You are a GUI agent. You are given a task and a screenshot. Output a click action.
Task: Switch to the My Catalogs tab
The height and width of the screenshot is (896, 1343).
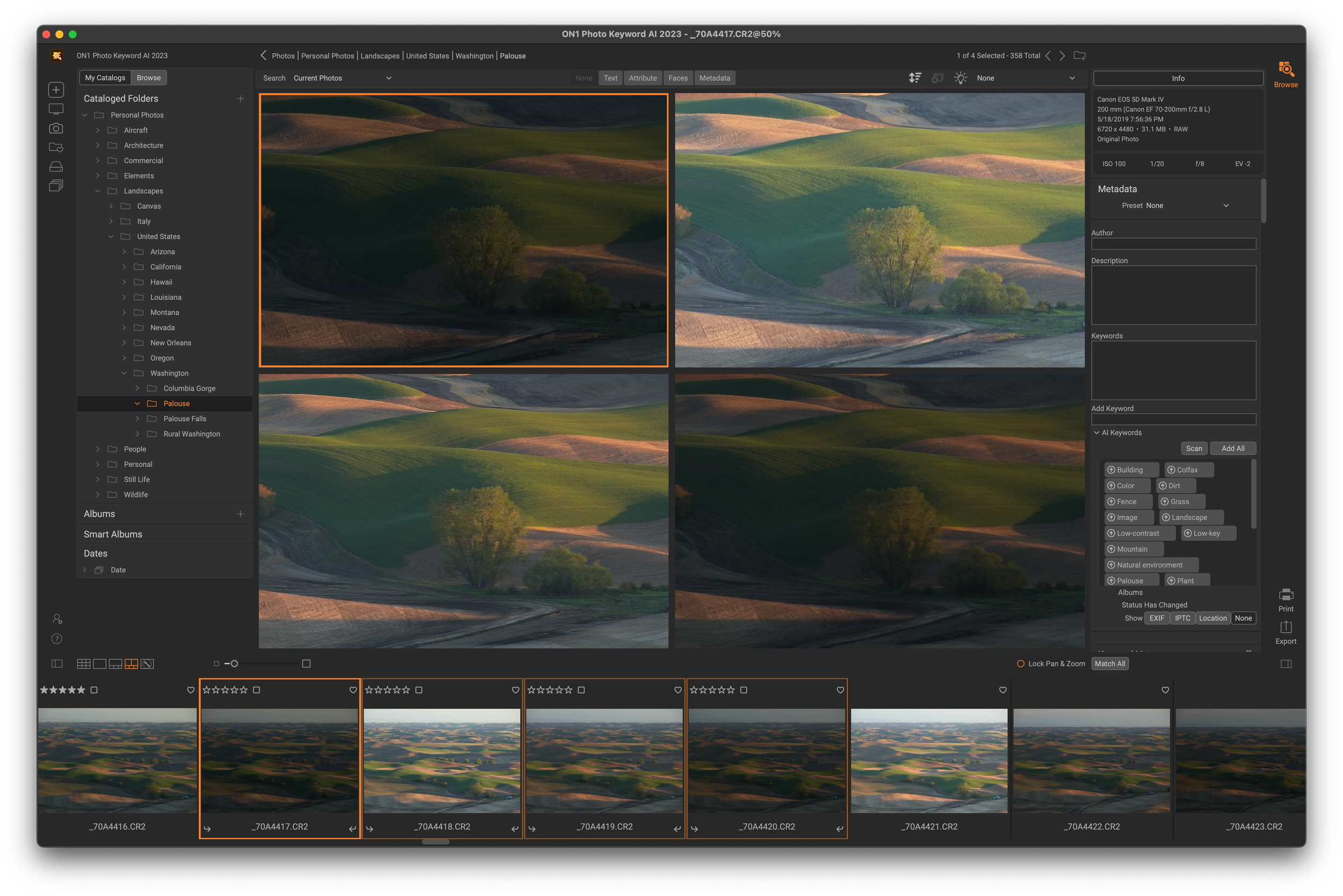point(105,78)
